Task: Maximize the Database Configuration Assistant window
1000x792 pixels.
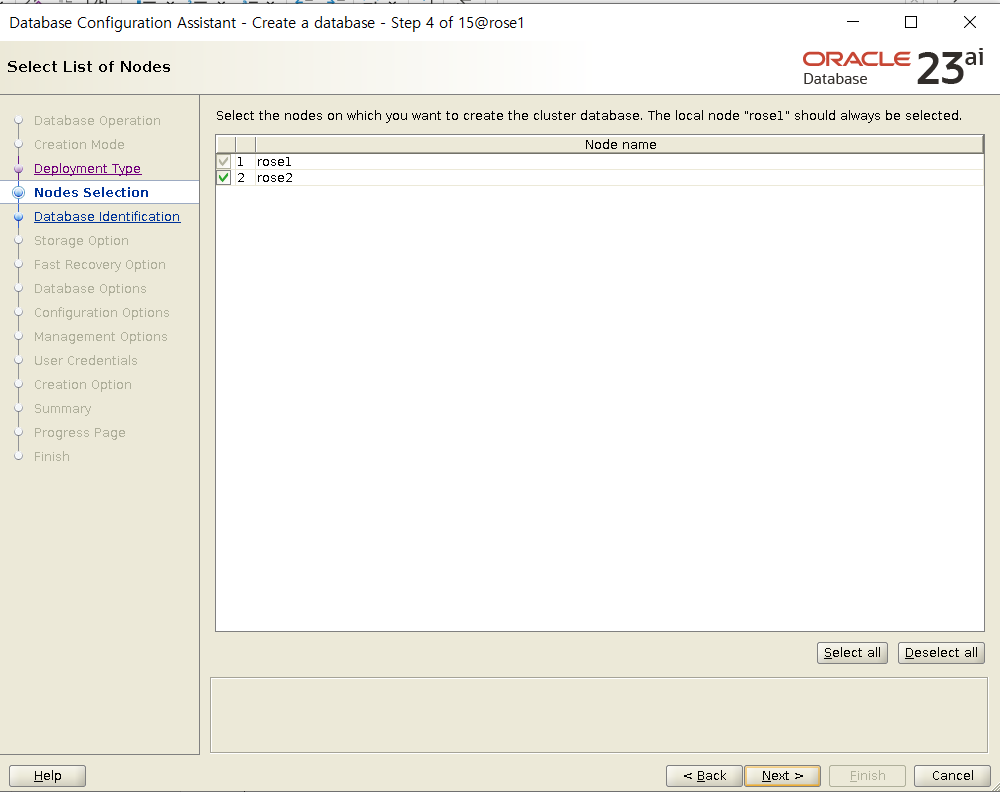Action: (x=911, y=22)
